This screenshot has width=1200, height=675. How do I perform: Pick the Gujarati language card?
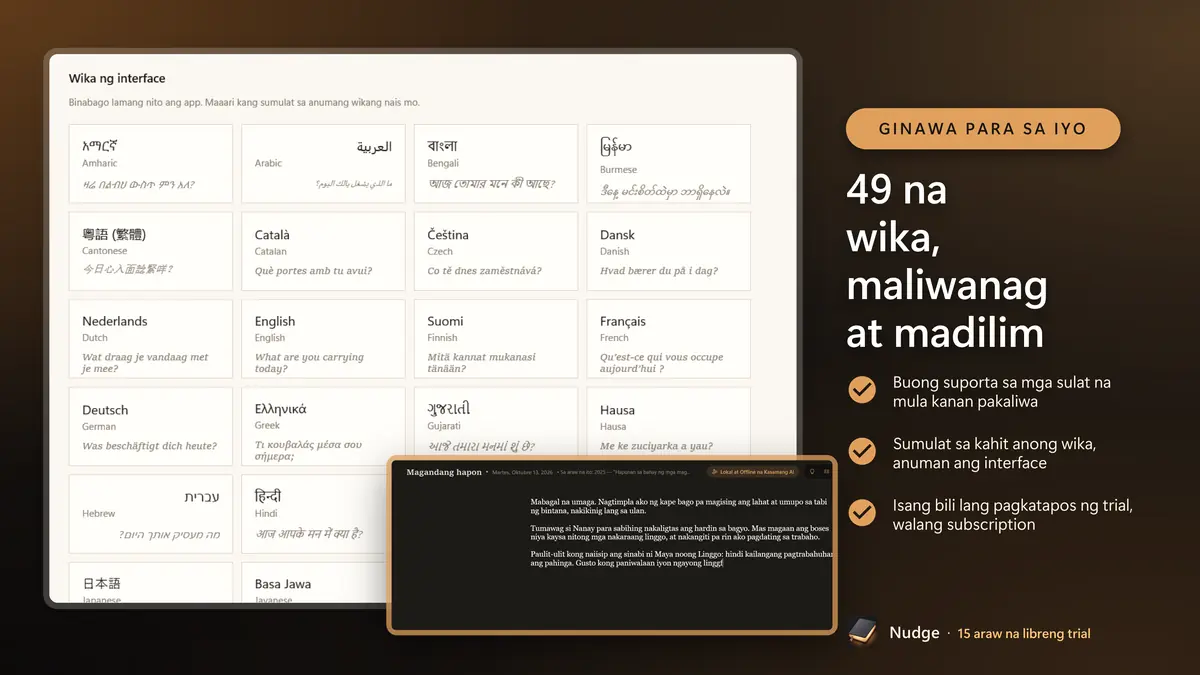coord(496,421)
